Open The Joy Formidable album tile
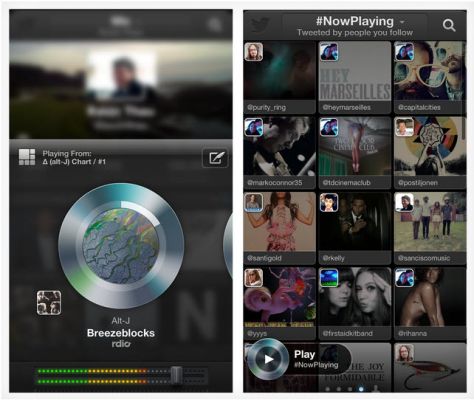474x400 pixels. click(355, 367)
